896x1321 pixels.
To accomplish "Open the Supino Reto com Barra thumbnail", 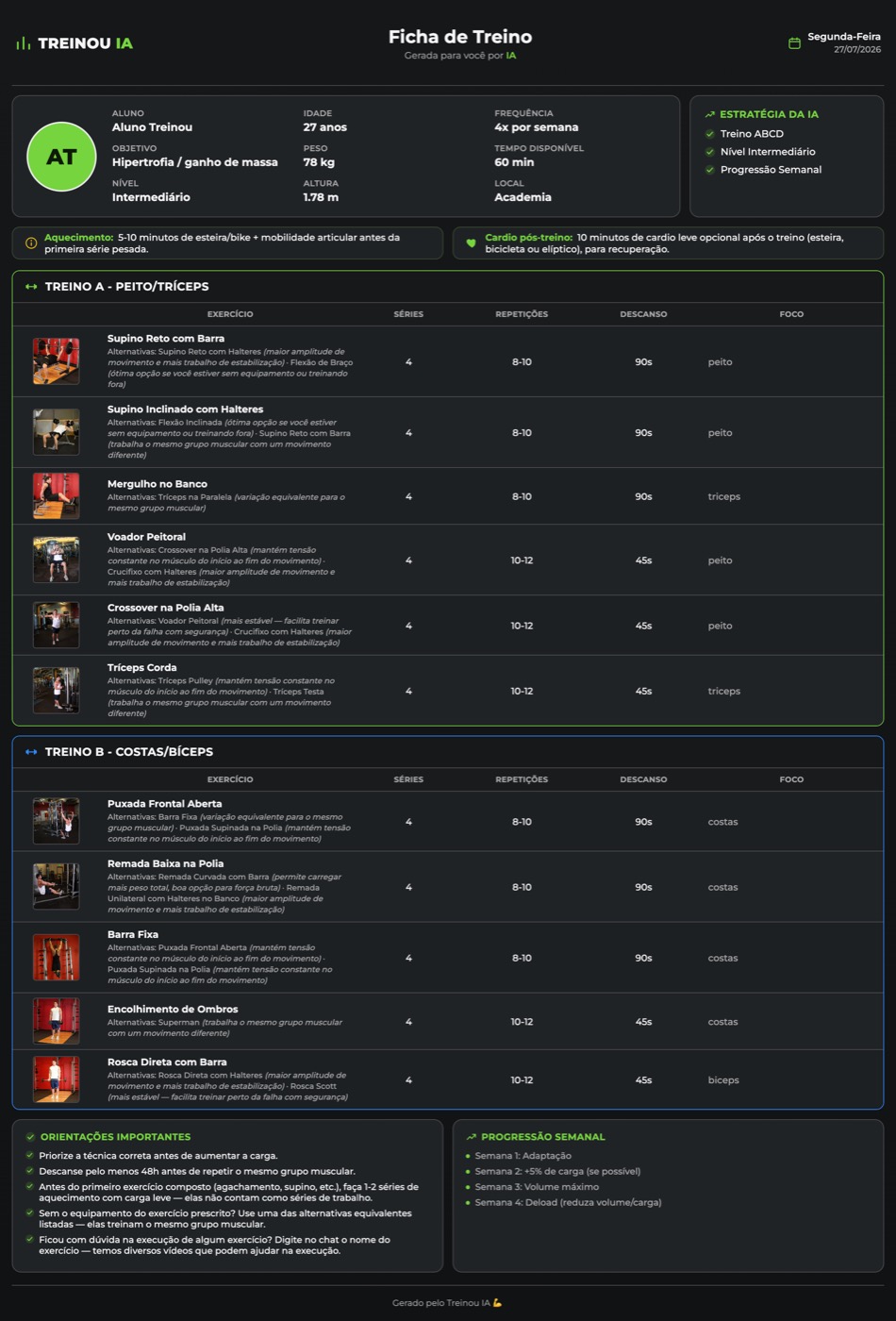I will [57, 361].
